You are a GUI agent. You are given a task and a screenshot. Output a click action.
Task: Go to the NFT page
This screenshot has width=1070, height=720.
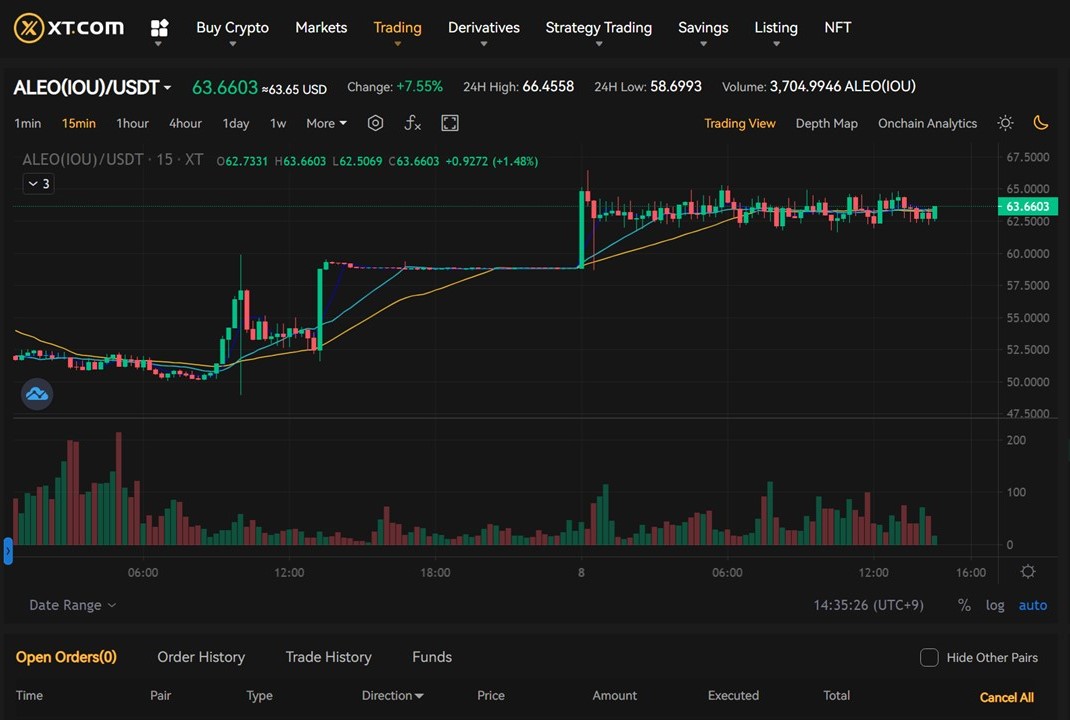837,28
